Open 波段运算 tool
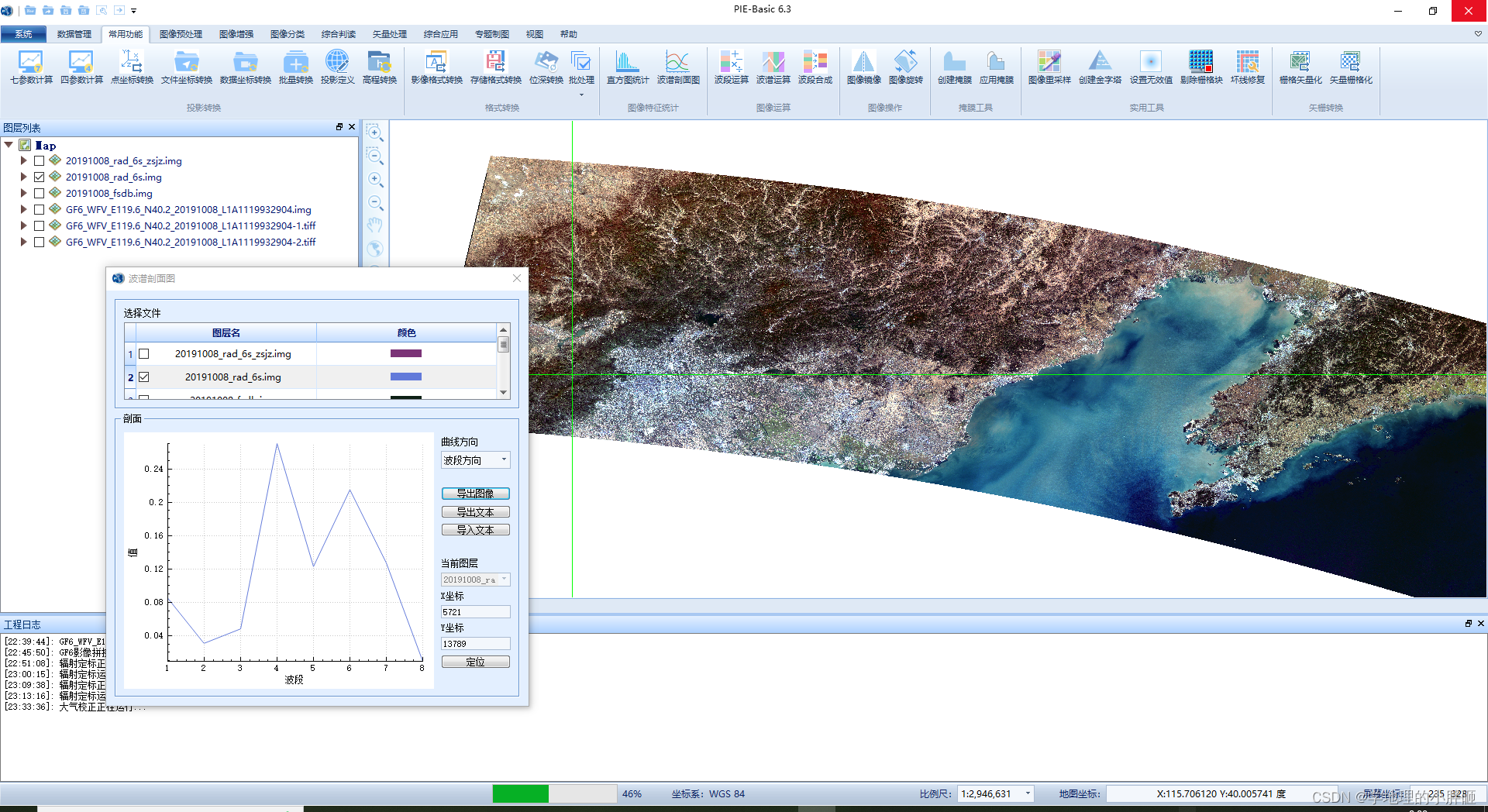Screen dimensions: 1488x812 click(x=732, y=67)
